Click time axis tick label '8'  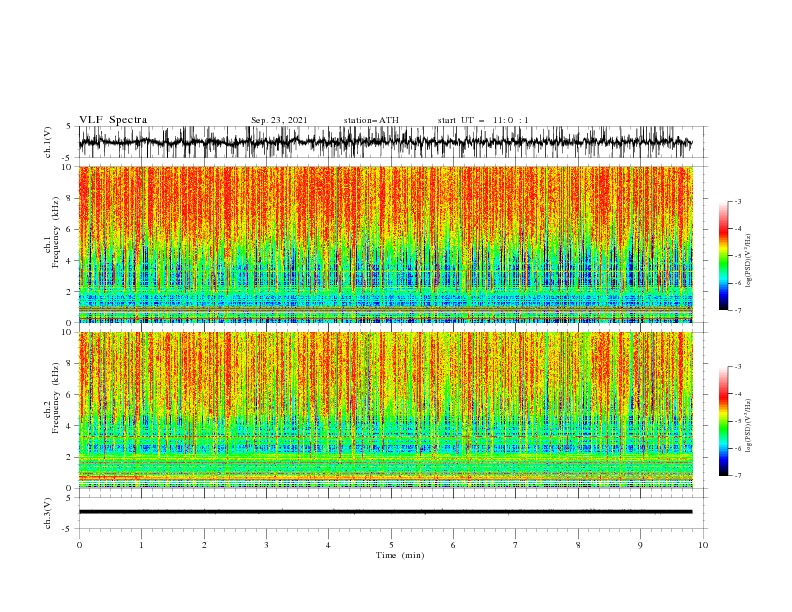(578, 545)
